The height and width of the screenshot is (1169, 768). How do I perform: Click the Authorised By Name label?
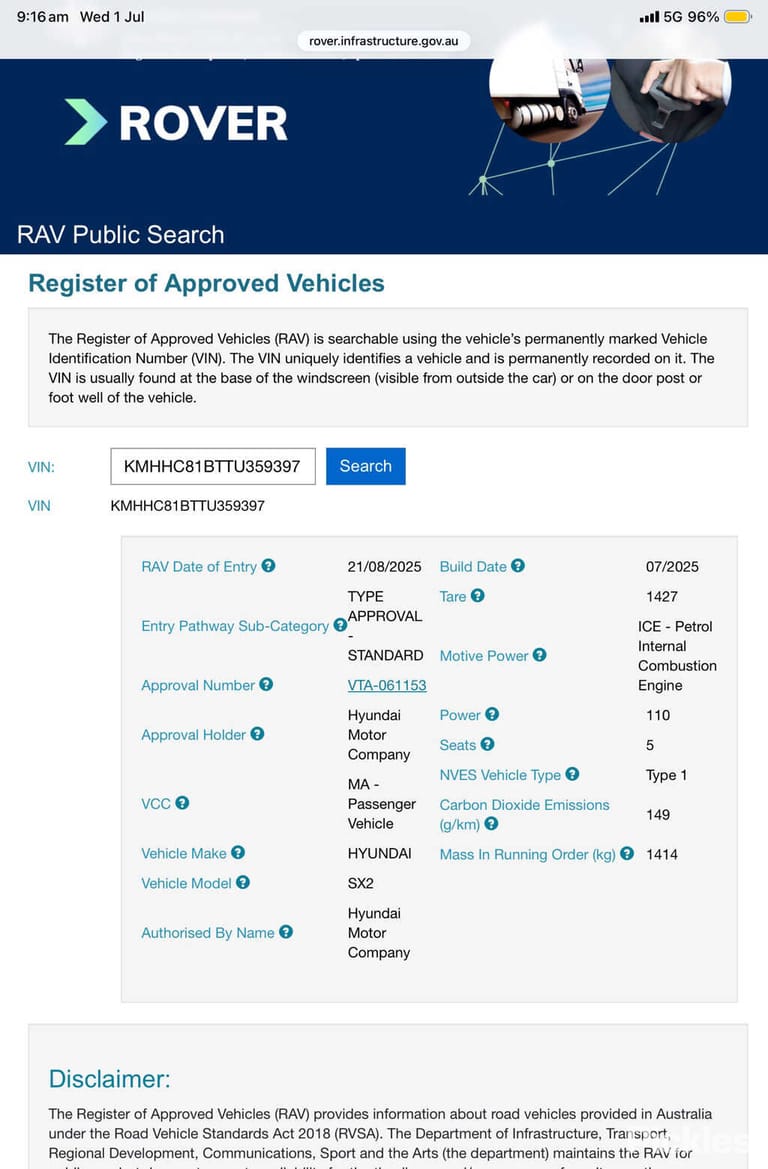[208, 933]
